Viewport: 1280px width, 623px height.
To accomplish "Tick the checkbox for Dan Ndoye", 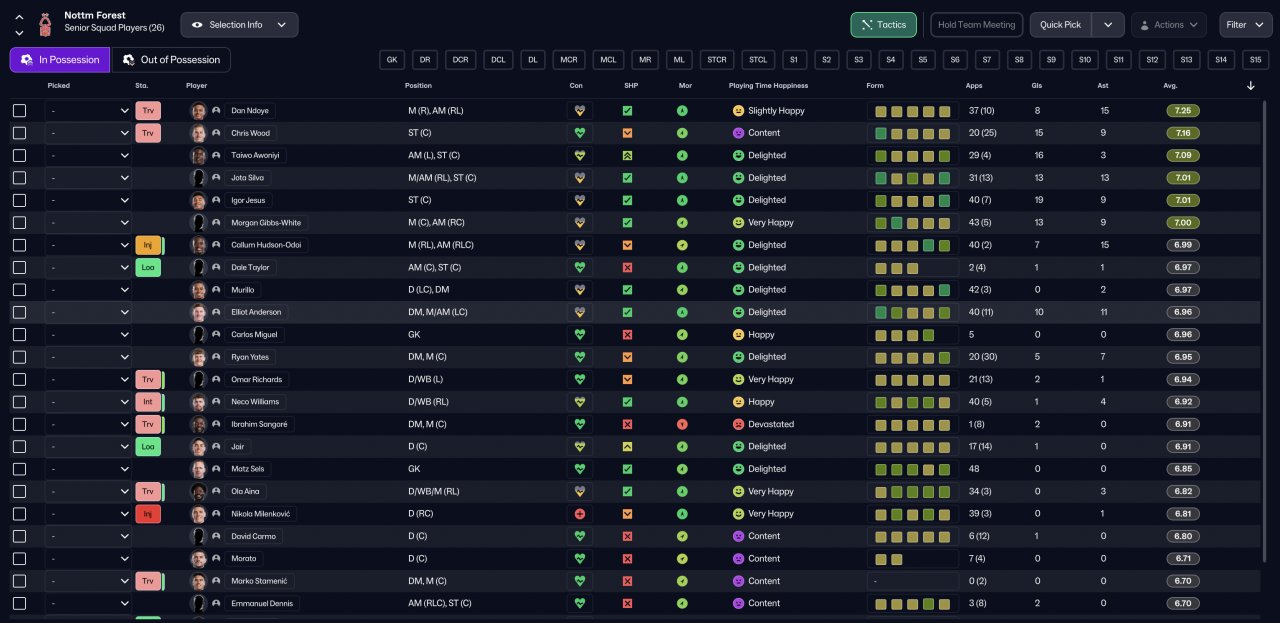I will [x=19, y=111].
